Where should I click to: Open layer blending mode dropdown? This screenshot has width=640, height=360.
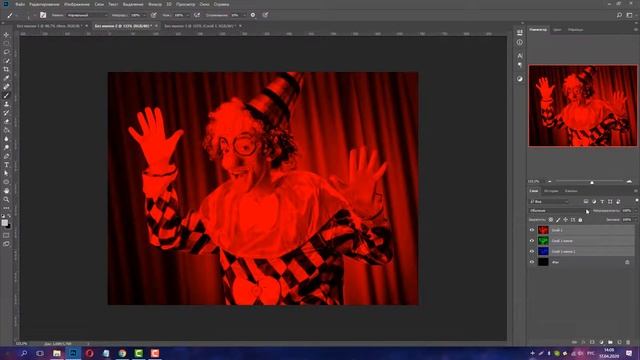(x=559, y=211)
